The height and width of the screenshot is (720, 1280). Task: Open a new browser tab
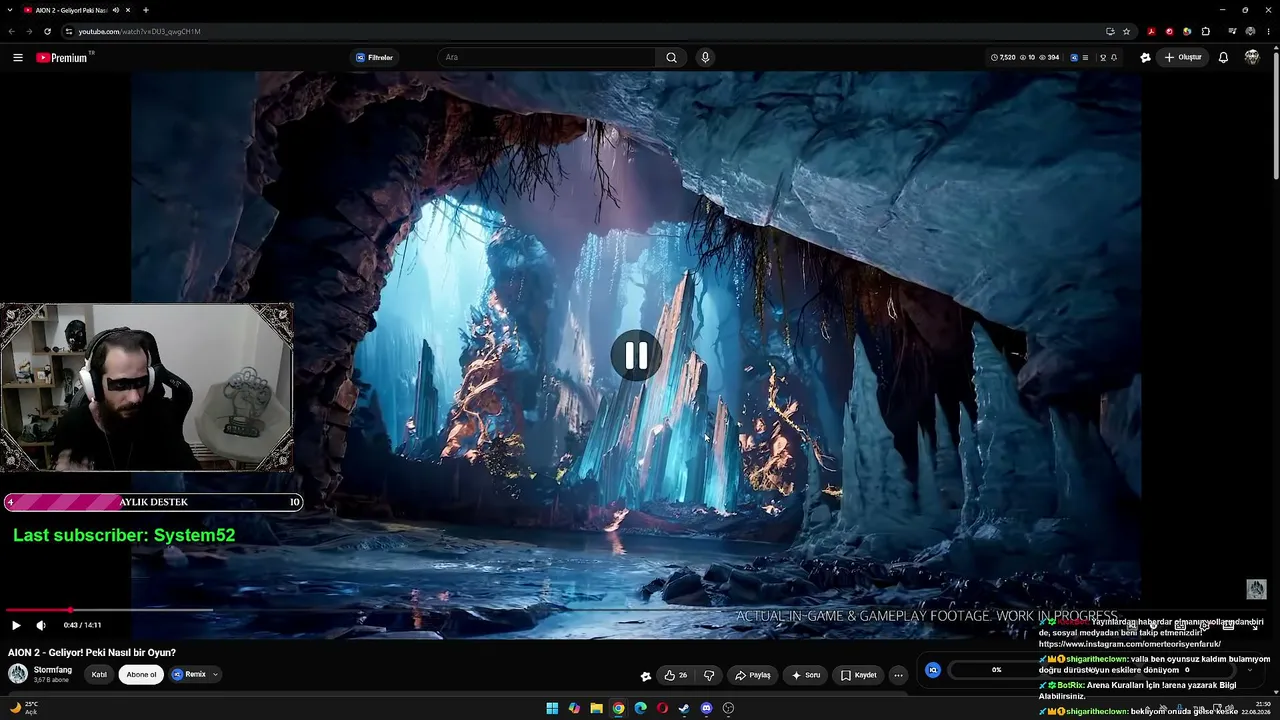(x=145, y=10)
